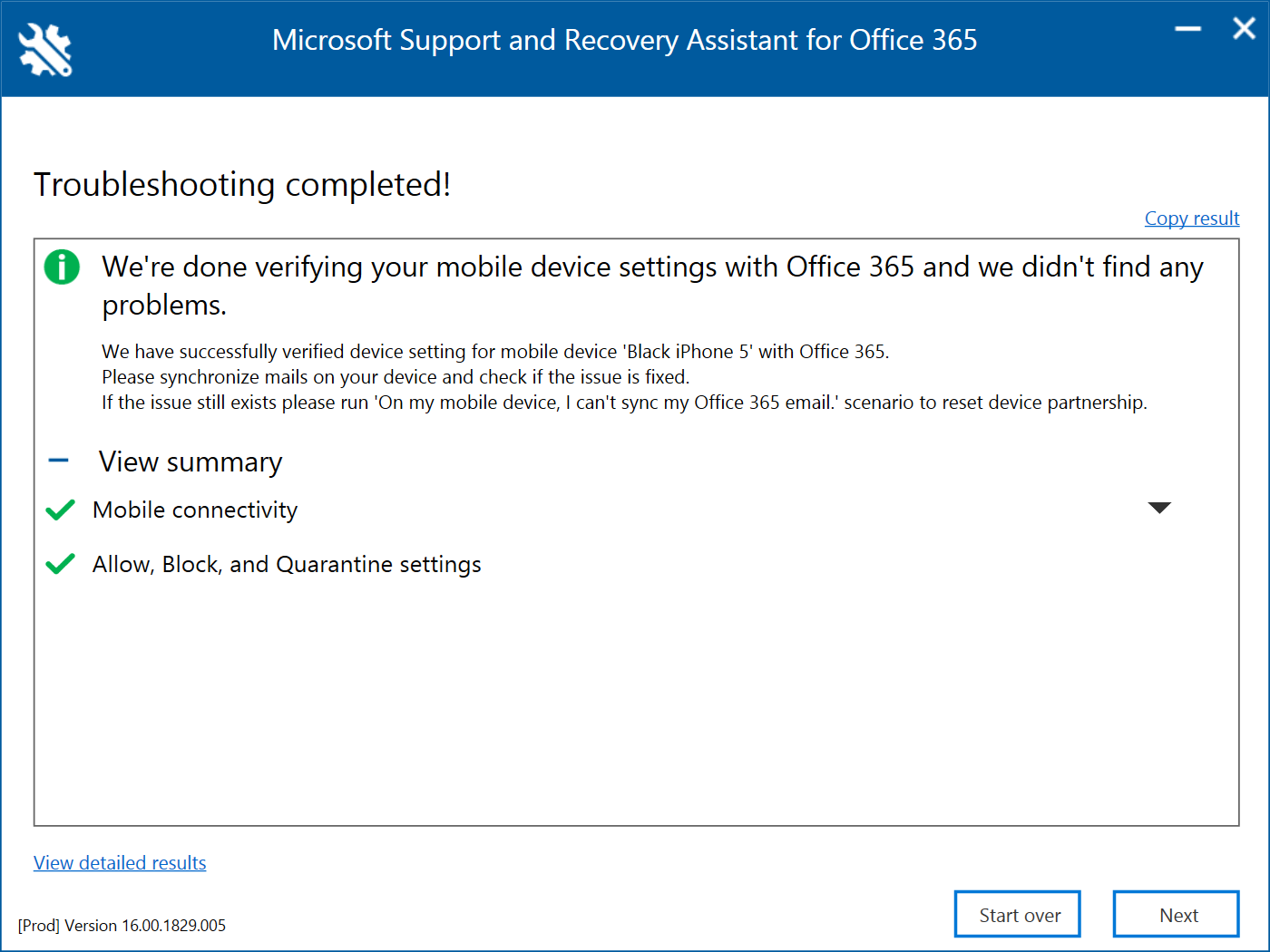Click the green checkmark beside Allow, Block, and Quarantine
Screen dimensions: 1270x952
[60, 565]
